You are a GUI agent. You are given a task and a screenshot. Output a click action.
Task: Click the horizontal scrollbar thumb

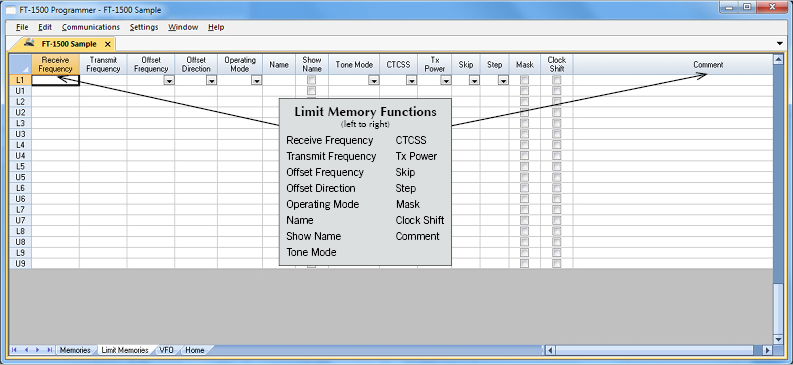(655, 350)
